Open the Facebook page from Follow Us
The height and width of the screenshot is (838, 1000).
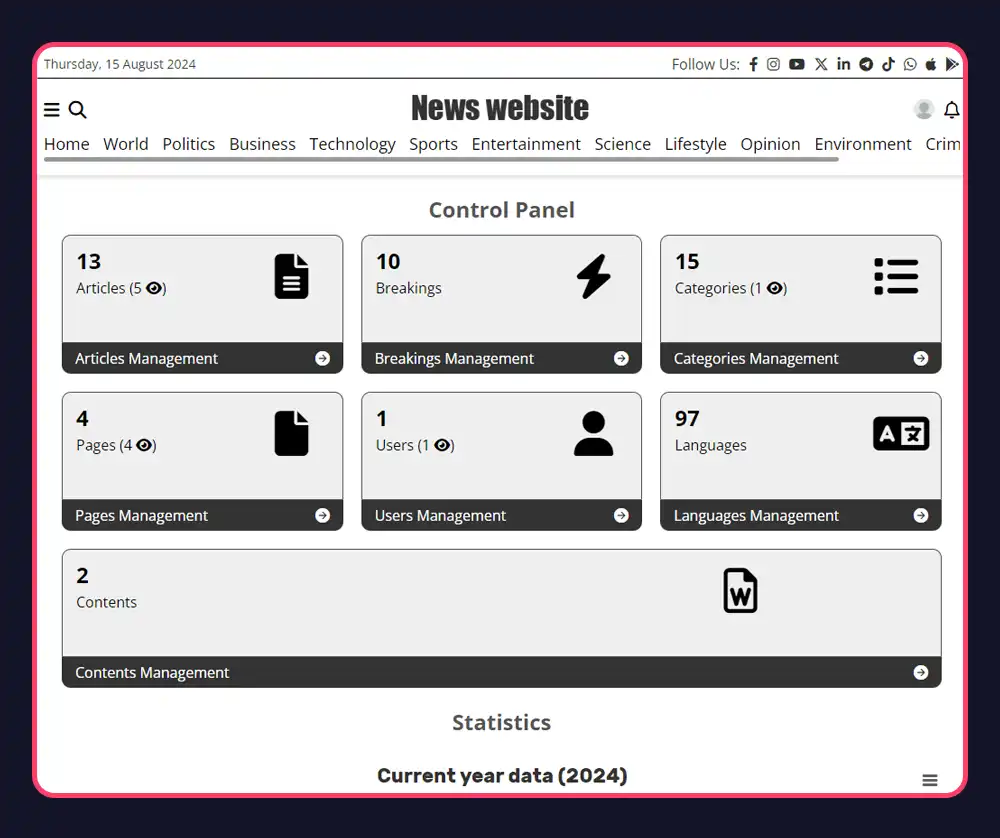pos(753,64)
